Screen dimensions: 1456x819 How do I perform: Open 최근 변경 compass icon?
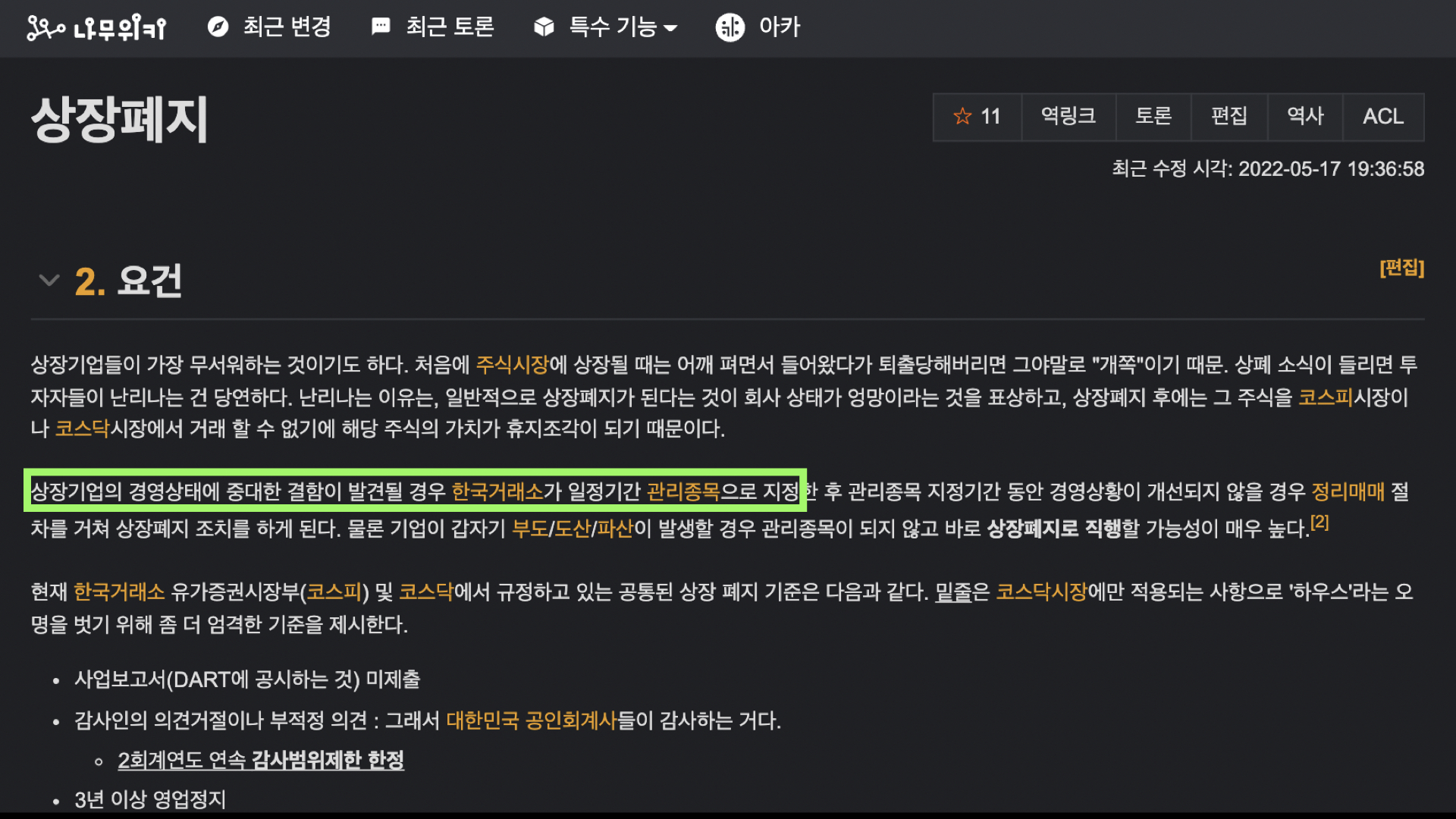(x=218, y=27)
